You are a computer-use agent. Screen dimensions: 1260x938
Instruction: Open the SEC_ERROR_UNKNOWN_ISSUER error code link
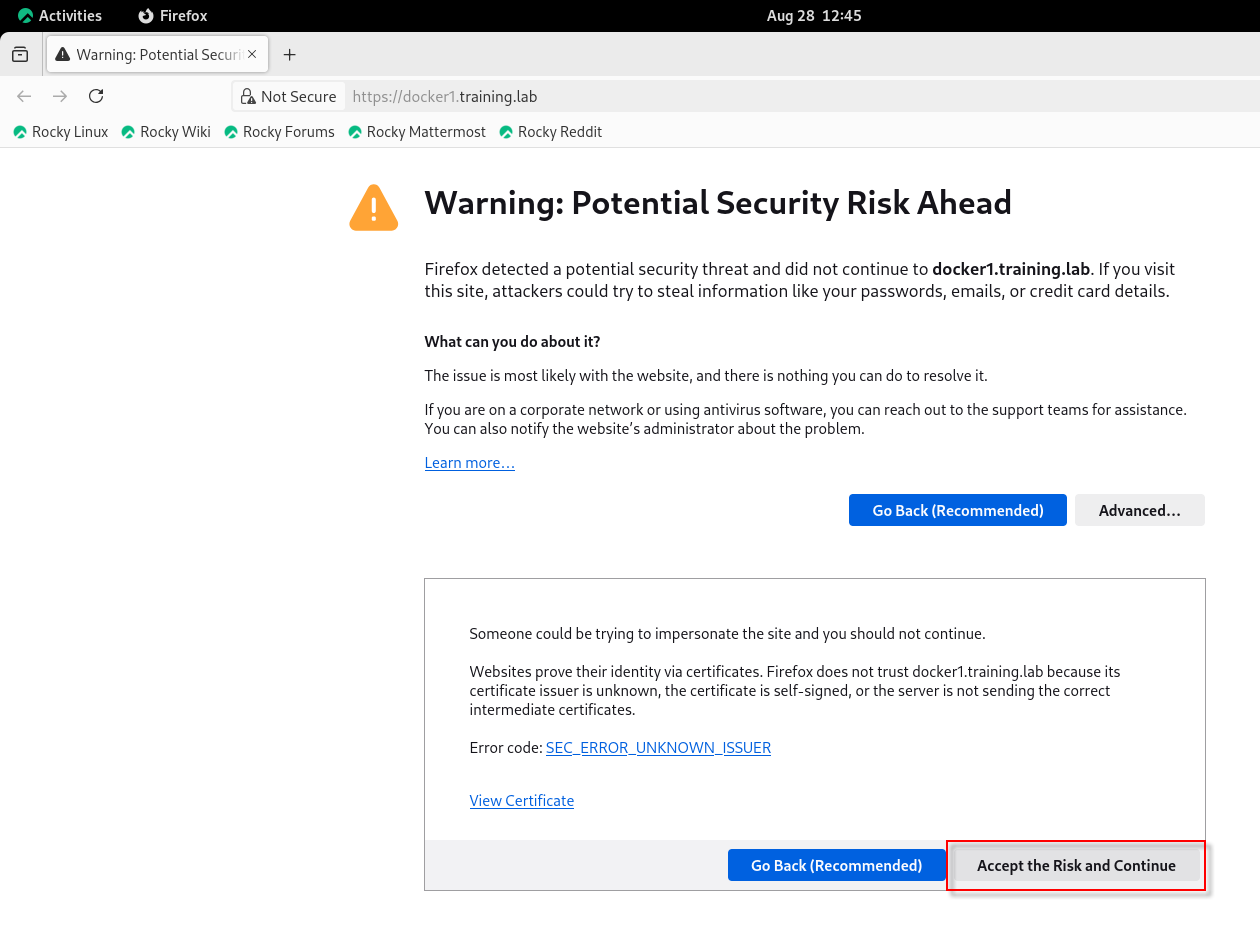coord(658,748)
